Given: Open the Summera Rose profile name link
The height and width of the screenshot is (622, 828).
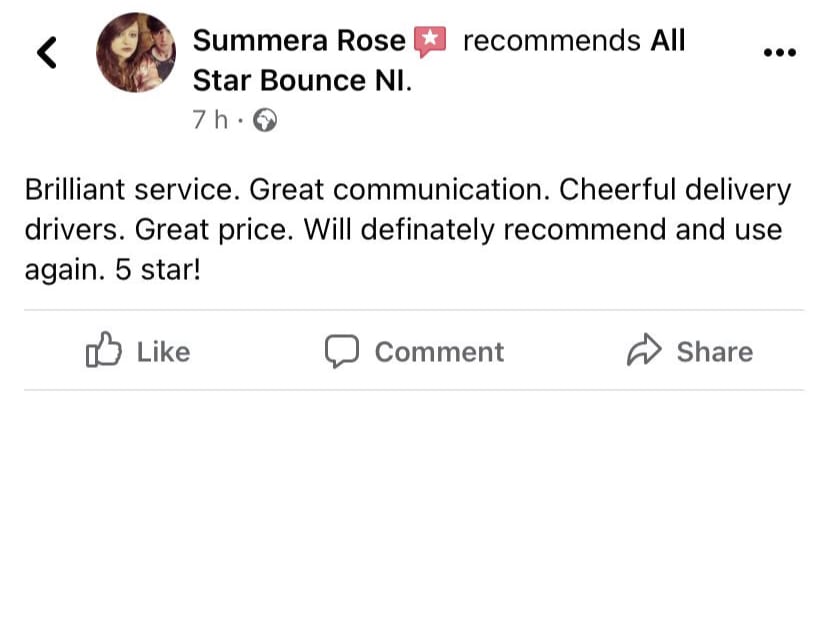Looking at the screenshot, I should [299, 41].
